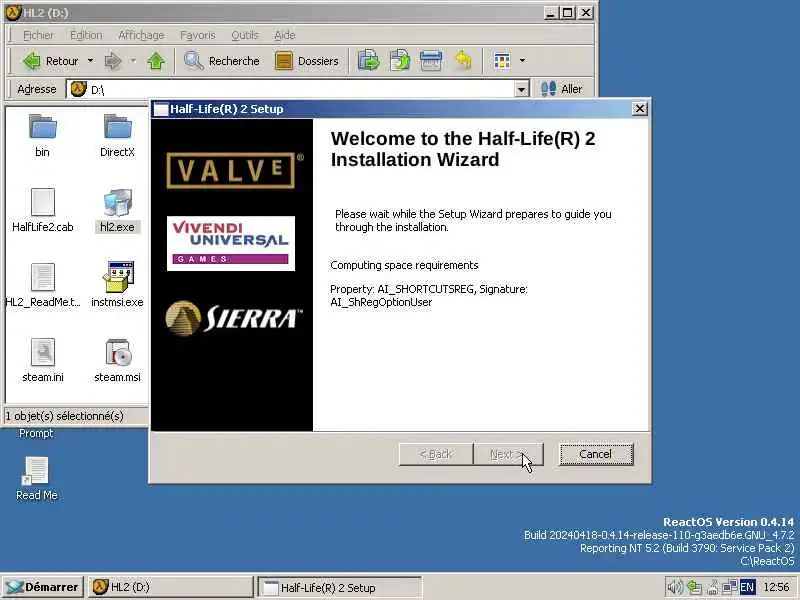Click the EN language indicator
This screenshot has width=800, height=600.
(x=747, y=587)
